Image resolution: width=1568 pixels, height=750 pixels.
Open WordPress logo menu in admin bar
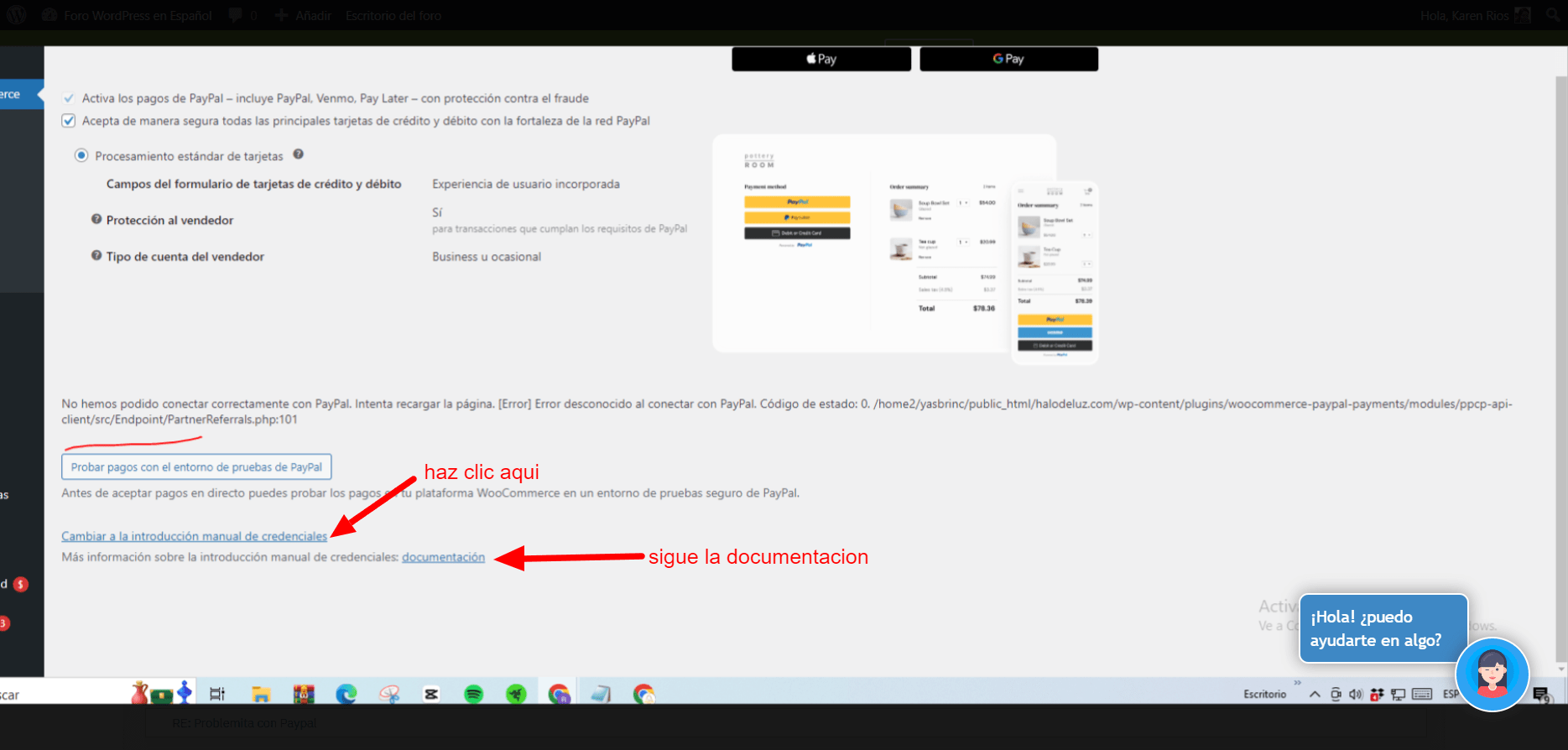[x=17, y=15]
